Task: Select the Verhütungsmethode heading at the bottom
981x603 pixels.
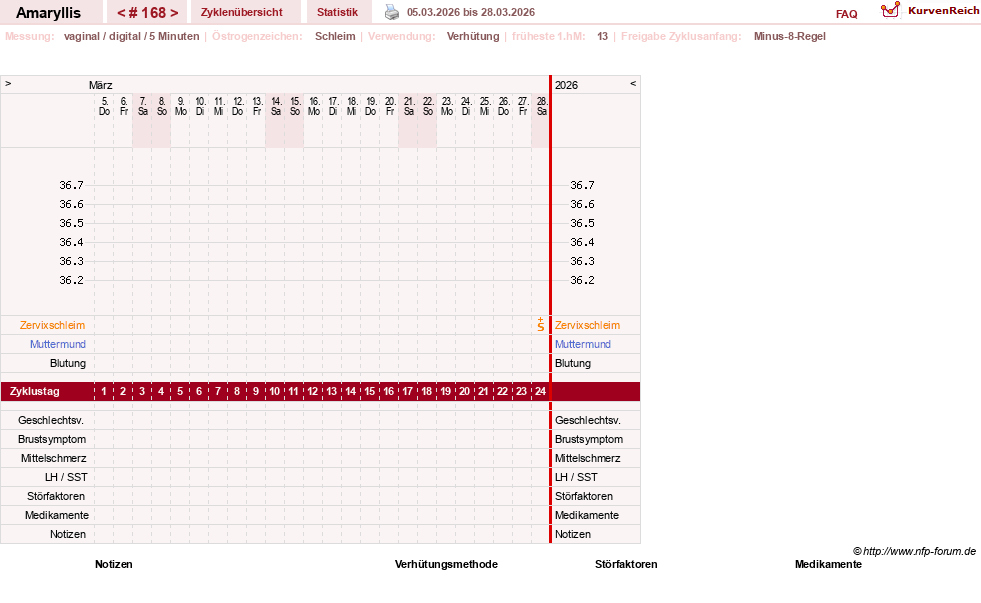Action: [x=446, y=564]
